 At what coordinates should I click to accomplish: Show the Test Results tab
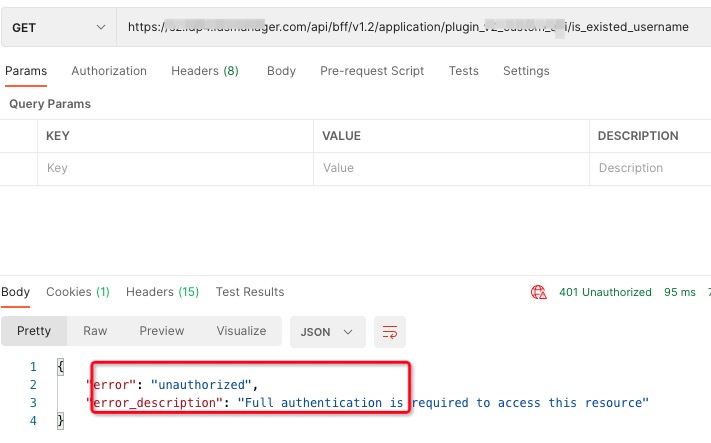[x=250, y=292]
